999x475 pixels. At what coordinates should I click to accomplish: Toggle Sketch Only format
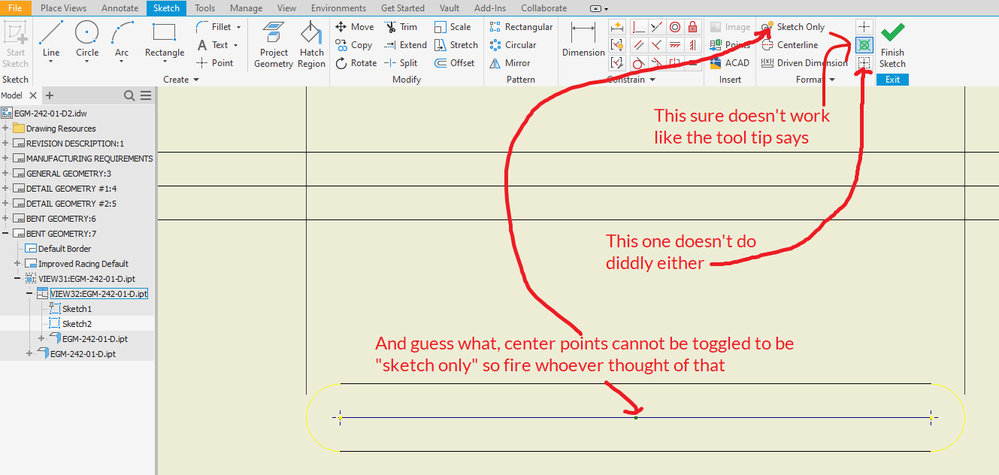pyautogui.click(x=793, y=27)
